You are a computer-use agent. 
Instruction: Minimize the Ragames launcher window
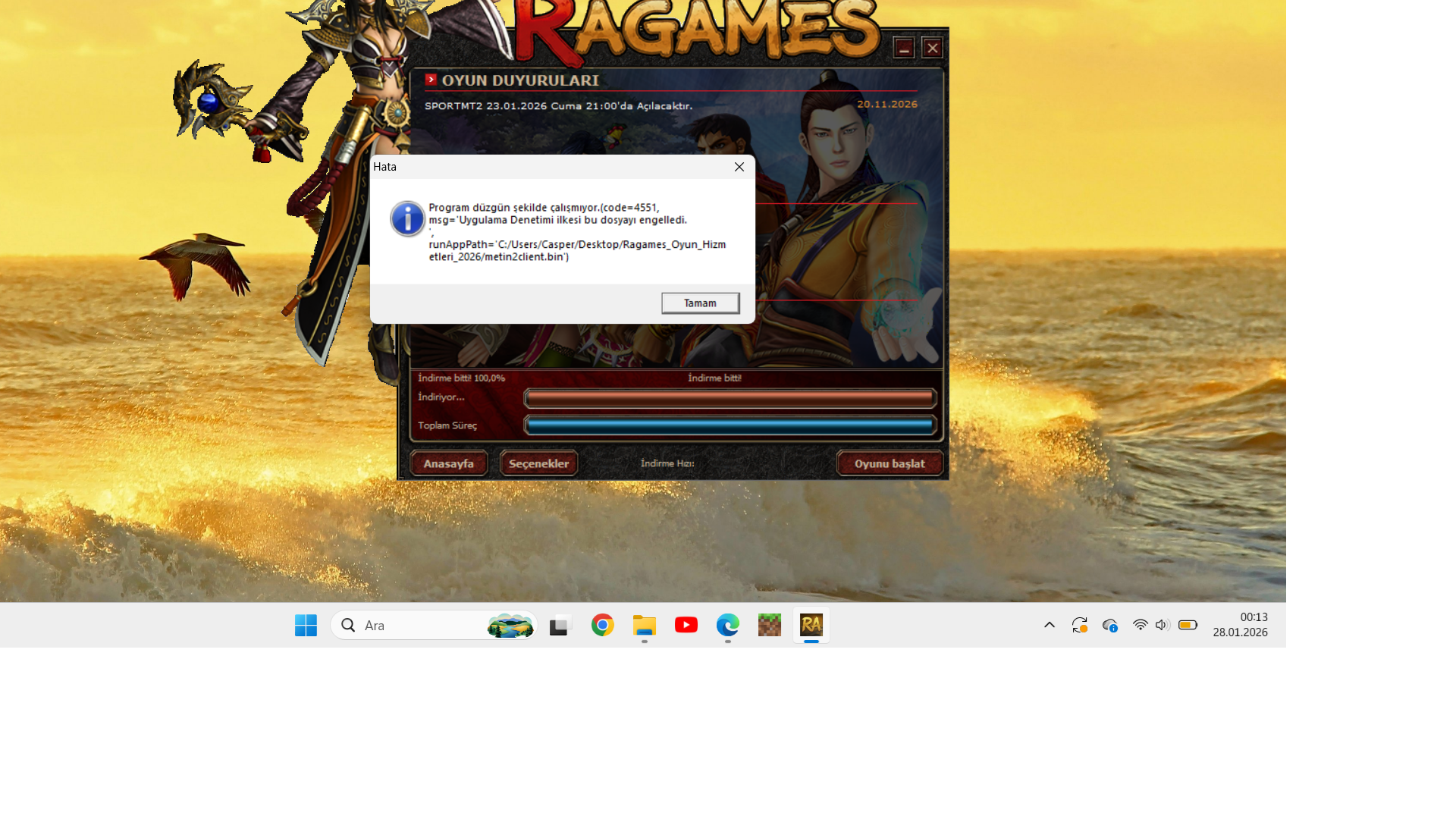[x=904, y=49]
